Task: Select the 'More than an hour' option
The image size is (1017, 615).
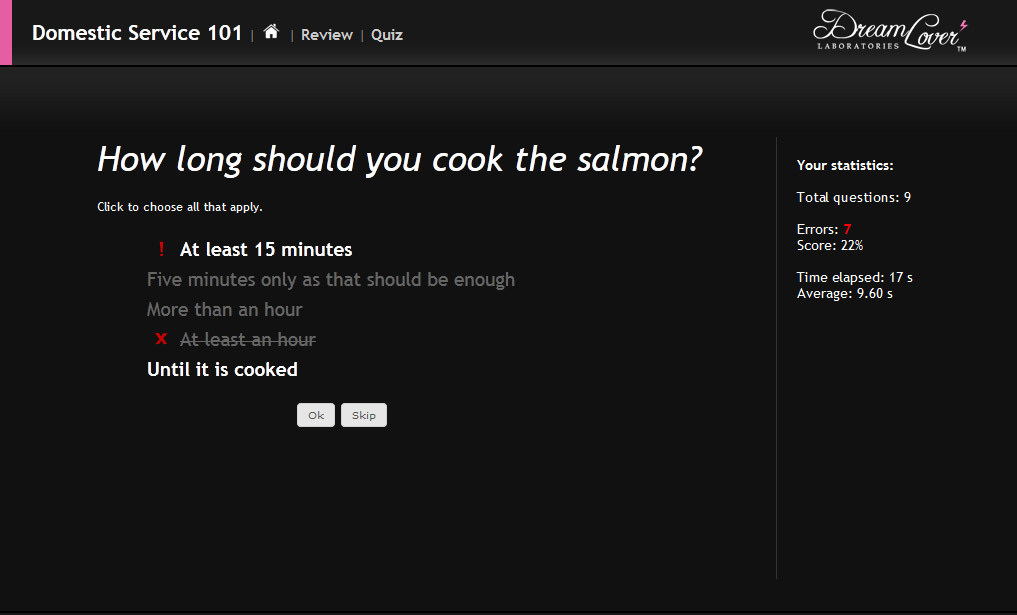Action: (x=224, y=309)
